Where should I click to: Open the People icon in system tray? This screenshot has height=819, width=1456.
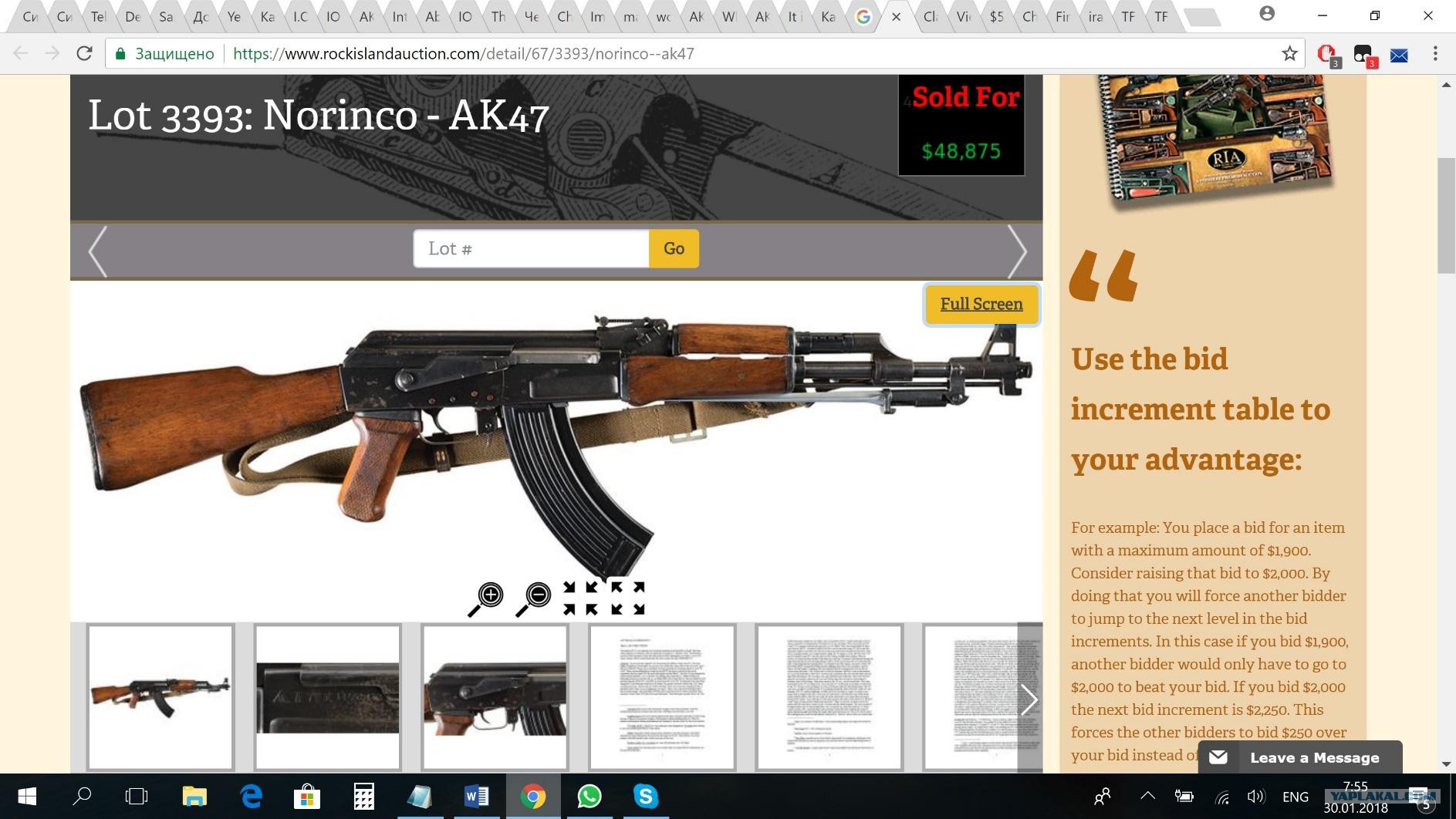pyautogui.click(x=1103, y=797)
